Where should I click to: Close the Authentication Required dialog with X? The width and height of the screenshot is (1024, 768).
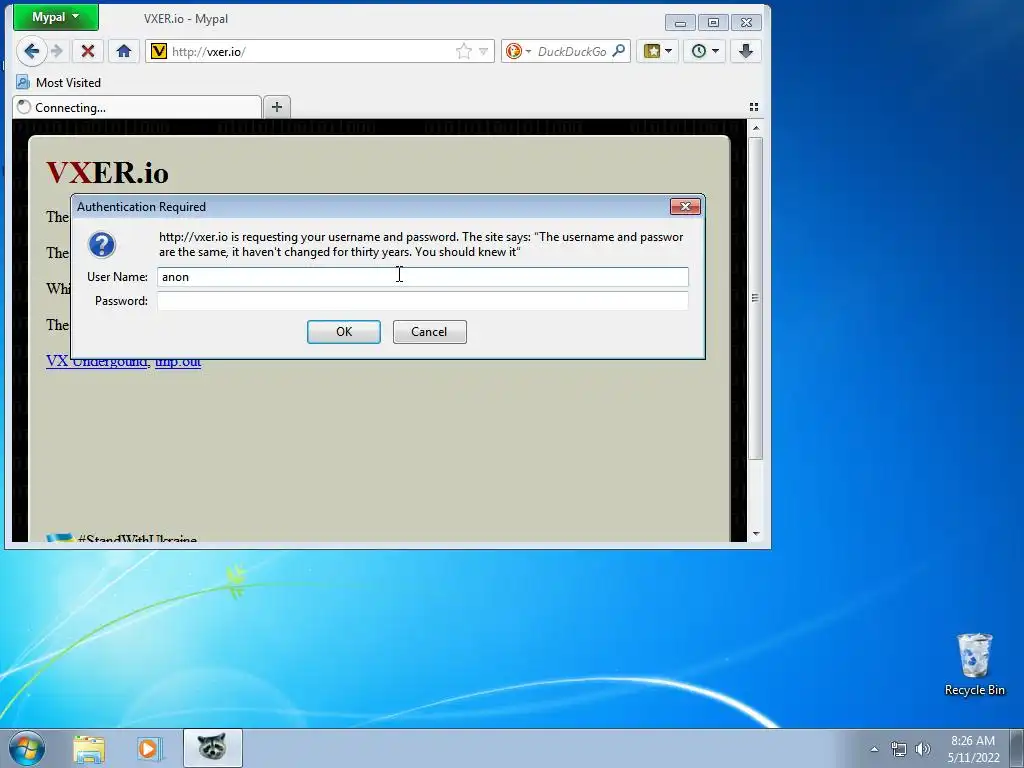685,206
